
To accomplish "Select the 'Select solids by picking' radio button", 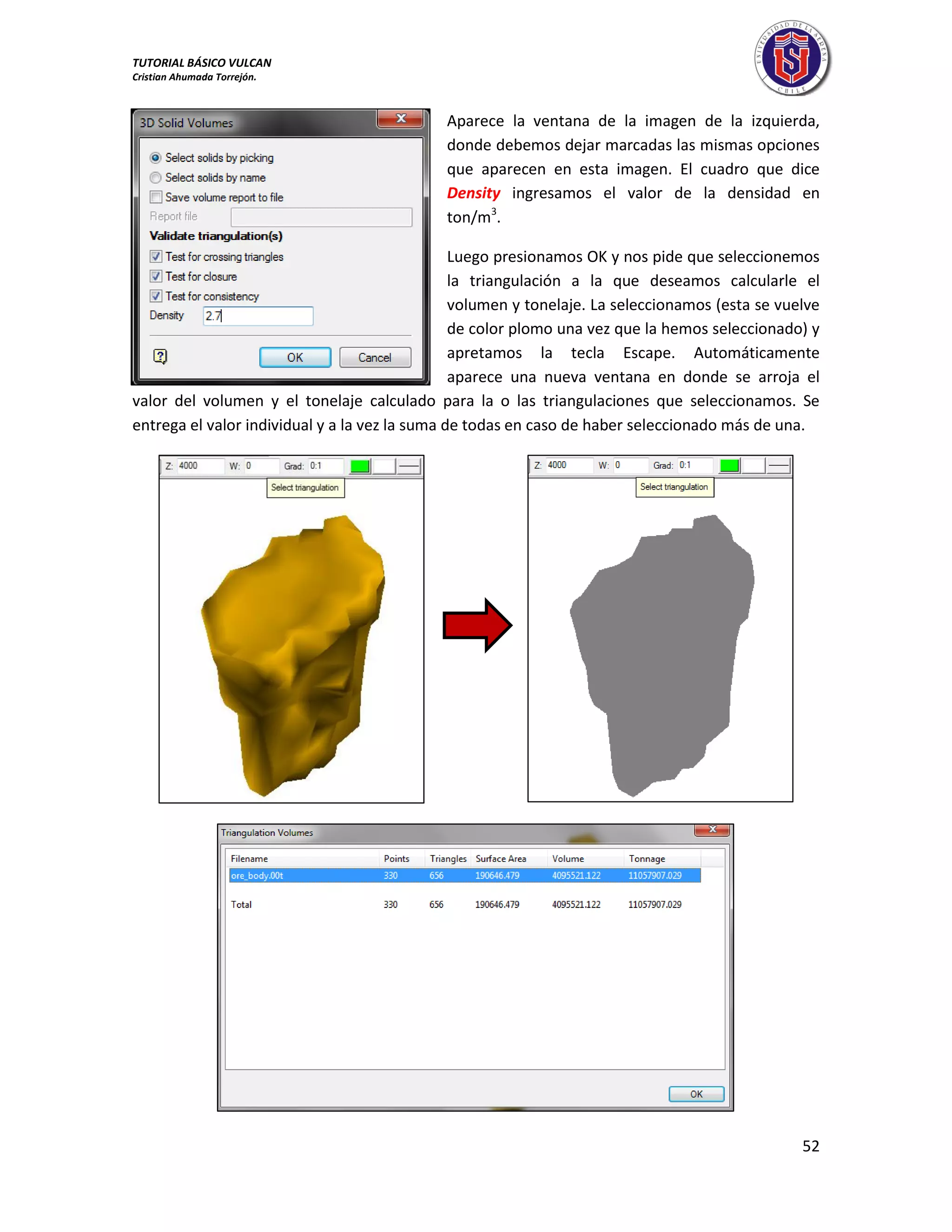I will 156,158.
